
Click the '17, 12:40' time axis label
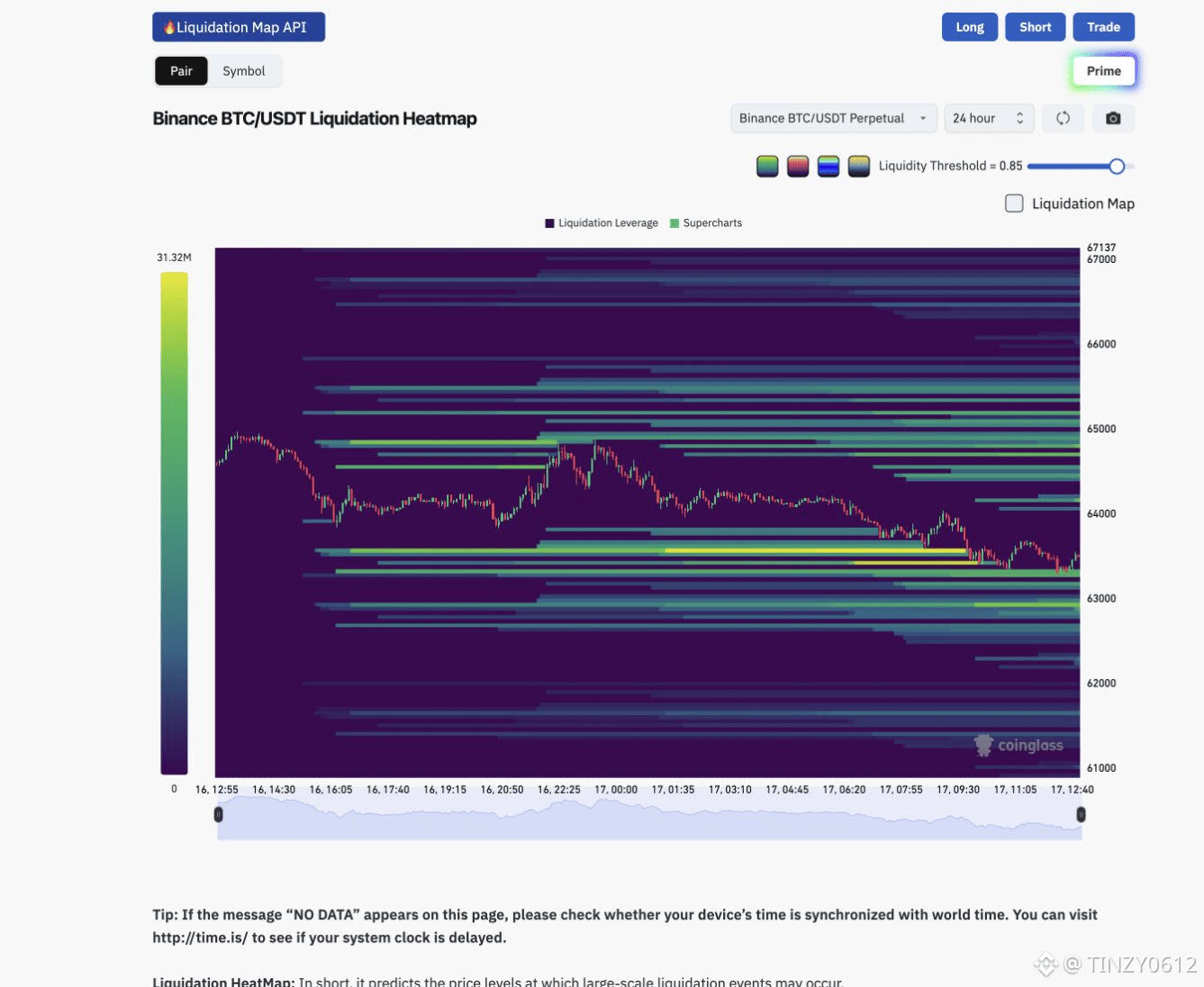coord(1073,790)
